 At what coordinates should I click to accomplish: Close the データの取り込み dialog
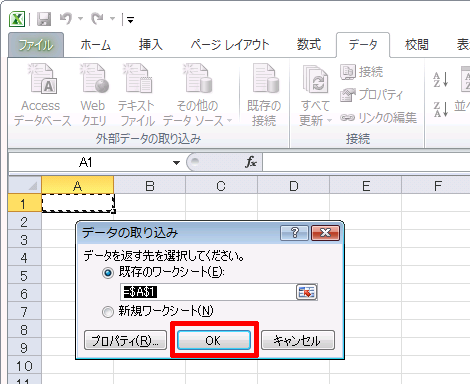[x=325, y=233]
